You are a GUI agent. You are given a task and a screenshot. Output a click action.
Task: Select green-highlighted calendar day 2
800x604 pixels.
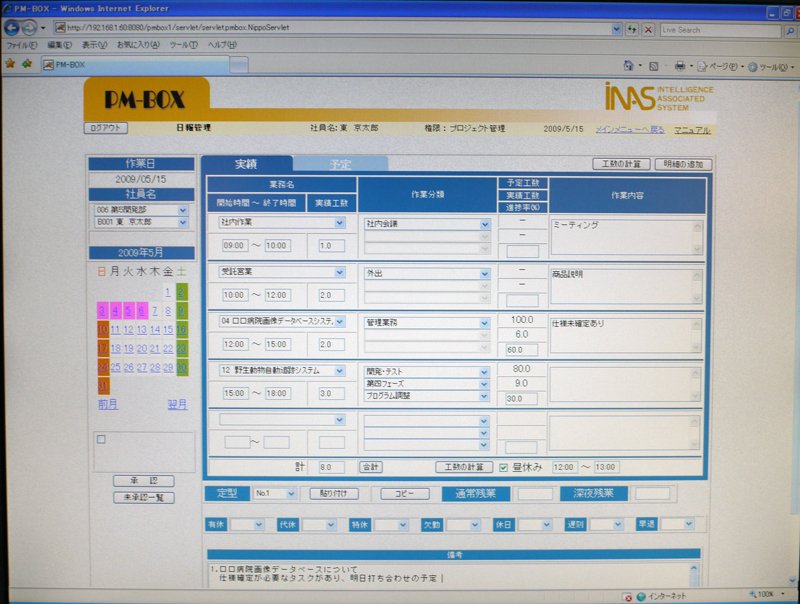182,292
